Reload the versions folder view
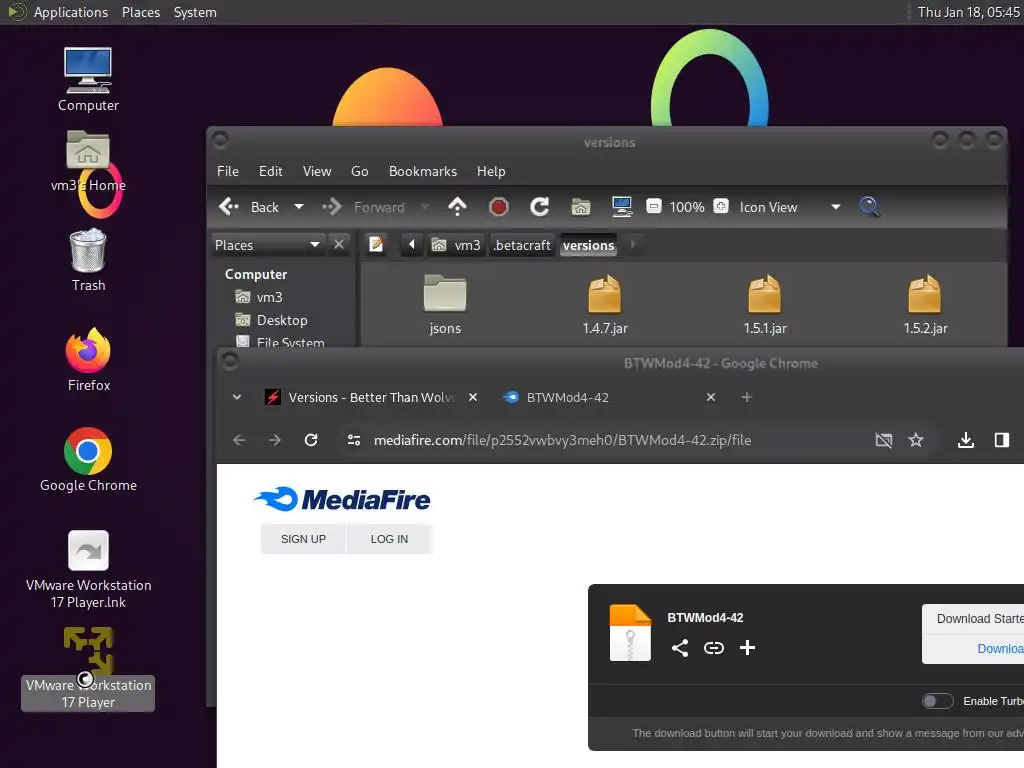The image size is (1024, 768). click(x=539, y=207)
